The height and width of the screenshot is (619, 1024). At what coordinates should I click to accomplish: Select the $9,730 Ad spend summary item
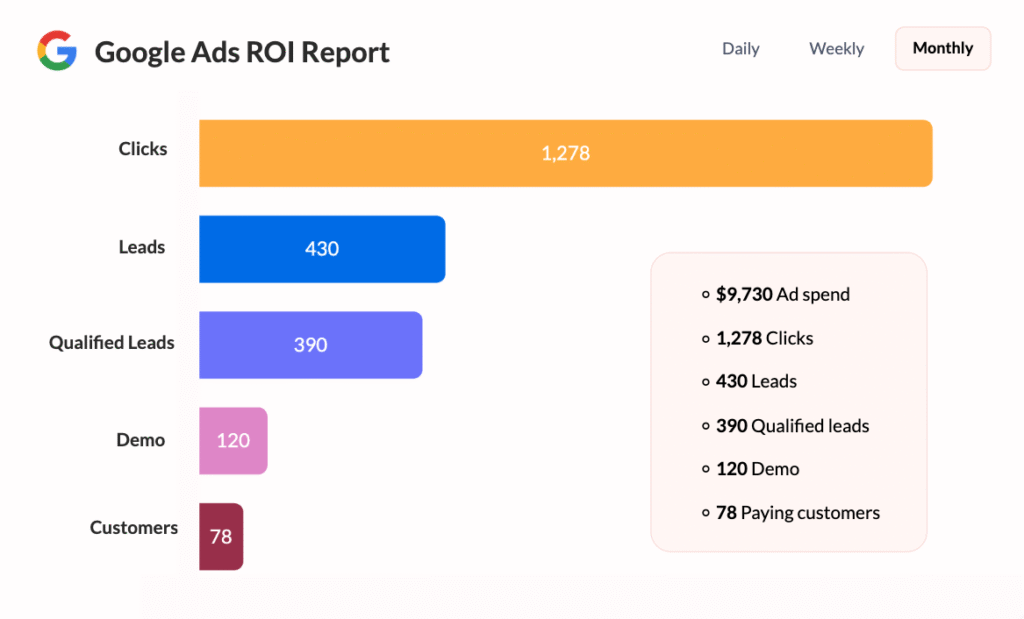[x=782, y=294]
